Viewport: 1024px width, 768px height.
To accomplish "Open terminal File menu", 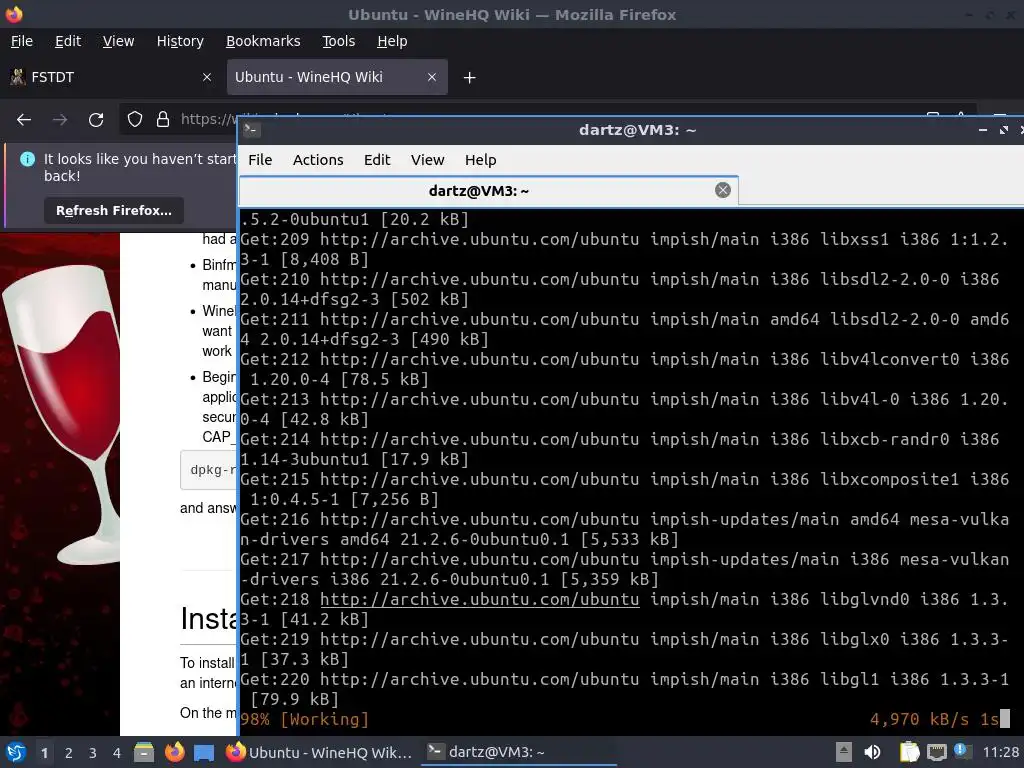I will coord(260,160).
